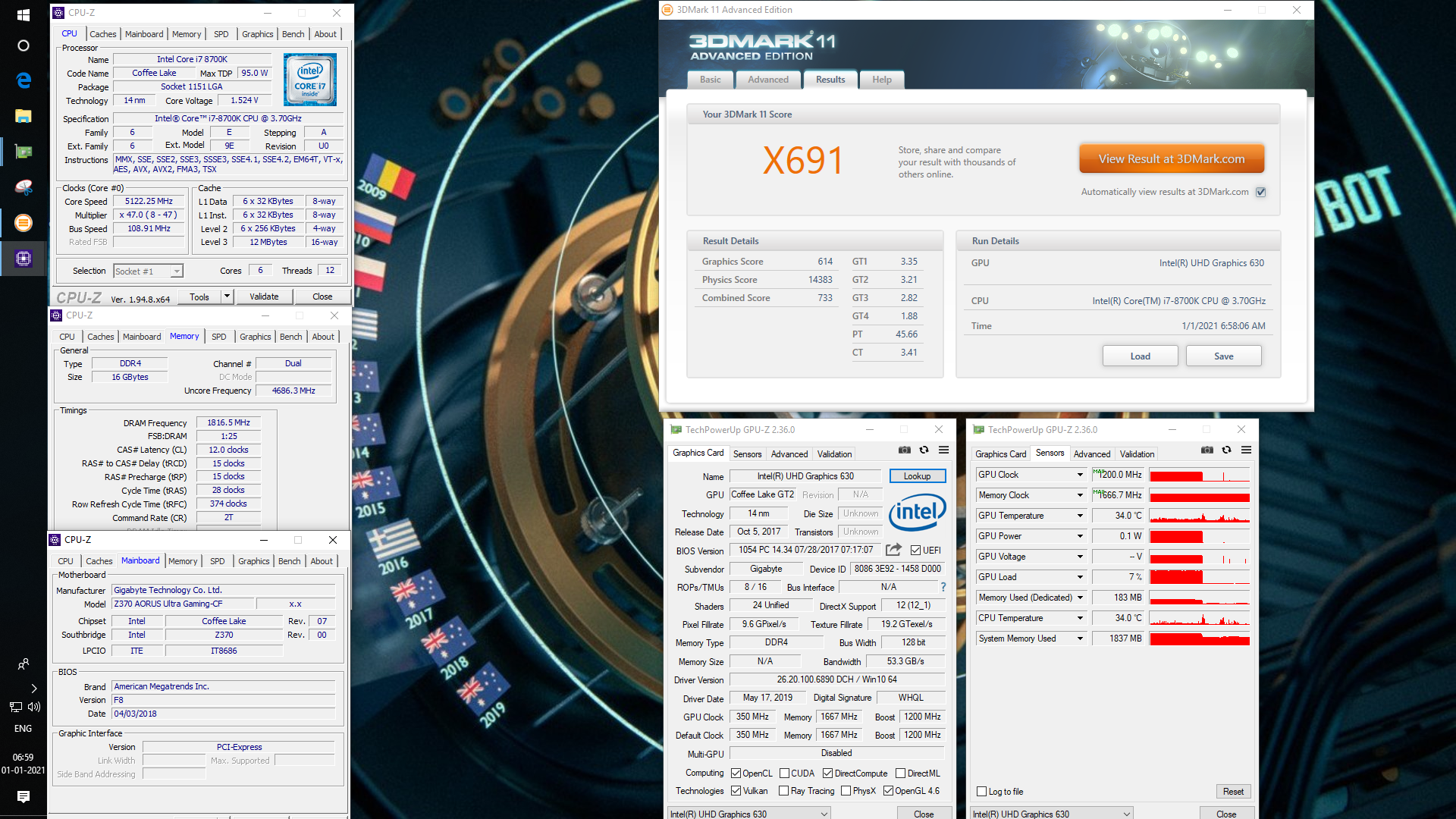The image size is (1456, 819).
Task: Toggle automatically view results at 3DMark.com
Action: click(1260, 192)
